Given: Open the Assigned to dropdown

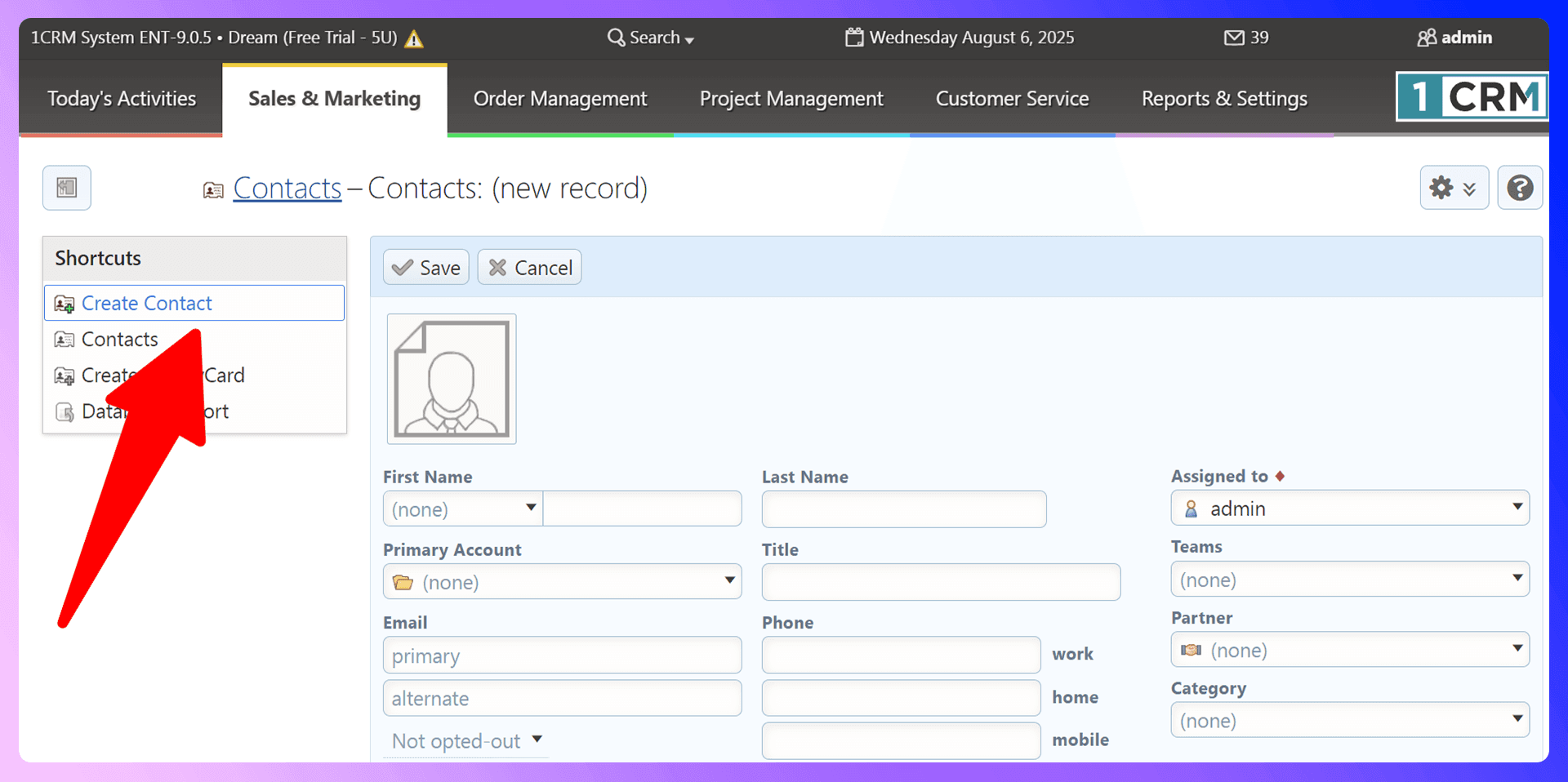Looking at the screenshot, I should pos(1350,508).
